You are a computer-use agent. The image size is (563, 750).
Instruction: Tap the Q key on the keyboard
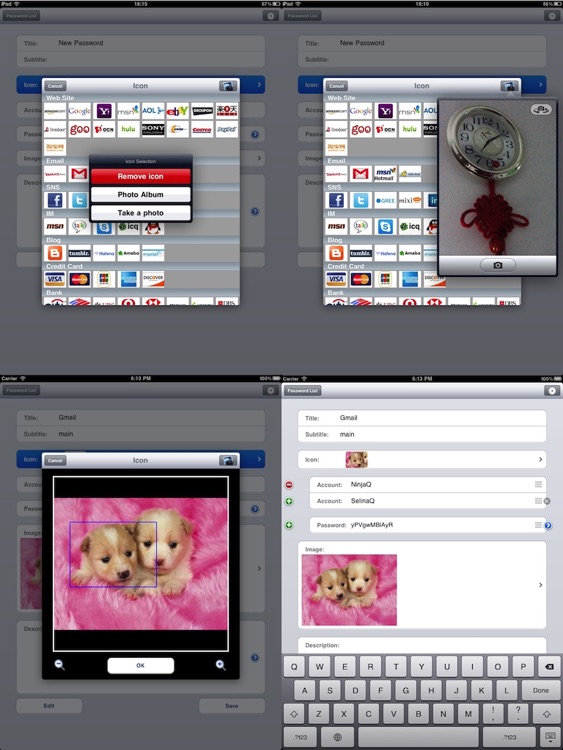click(294, 667)
